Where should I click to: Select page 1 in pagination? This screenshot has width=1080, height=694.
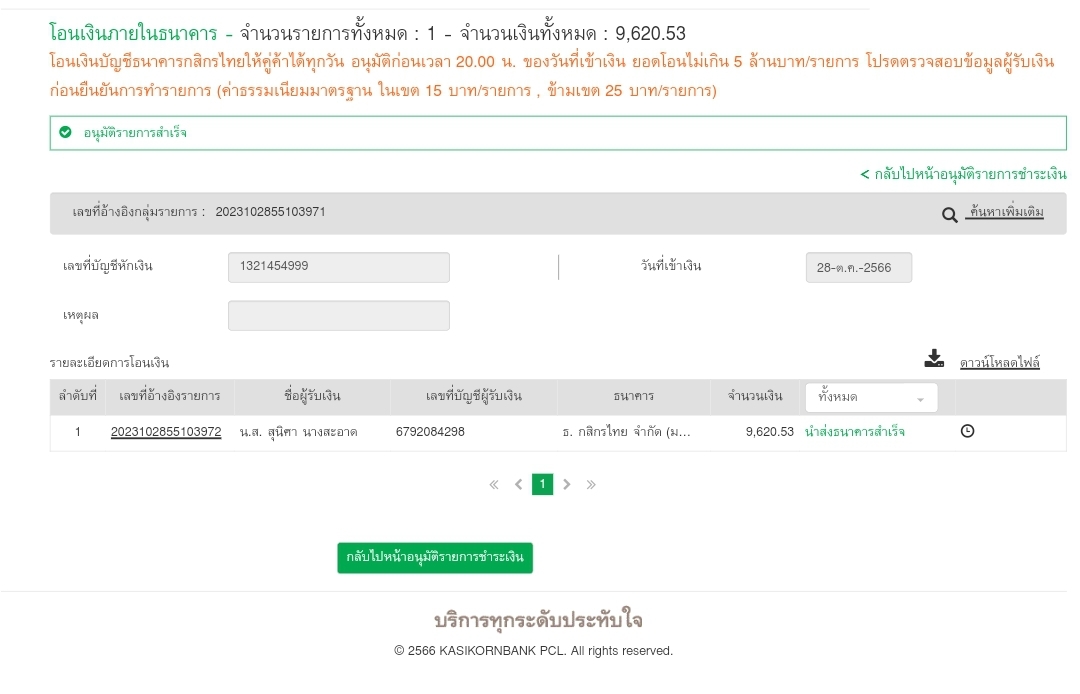click(x=542, y=485)
